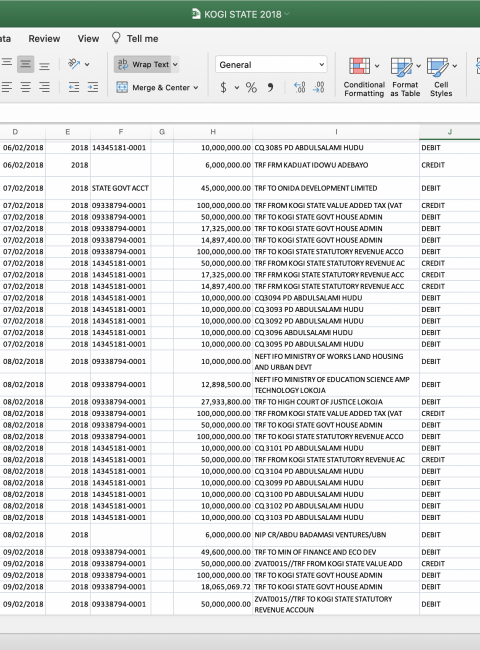Screen dimensions: 480x650
Task: Open currency format dropdown arrow
Action: (x=237, y=87)
